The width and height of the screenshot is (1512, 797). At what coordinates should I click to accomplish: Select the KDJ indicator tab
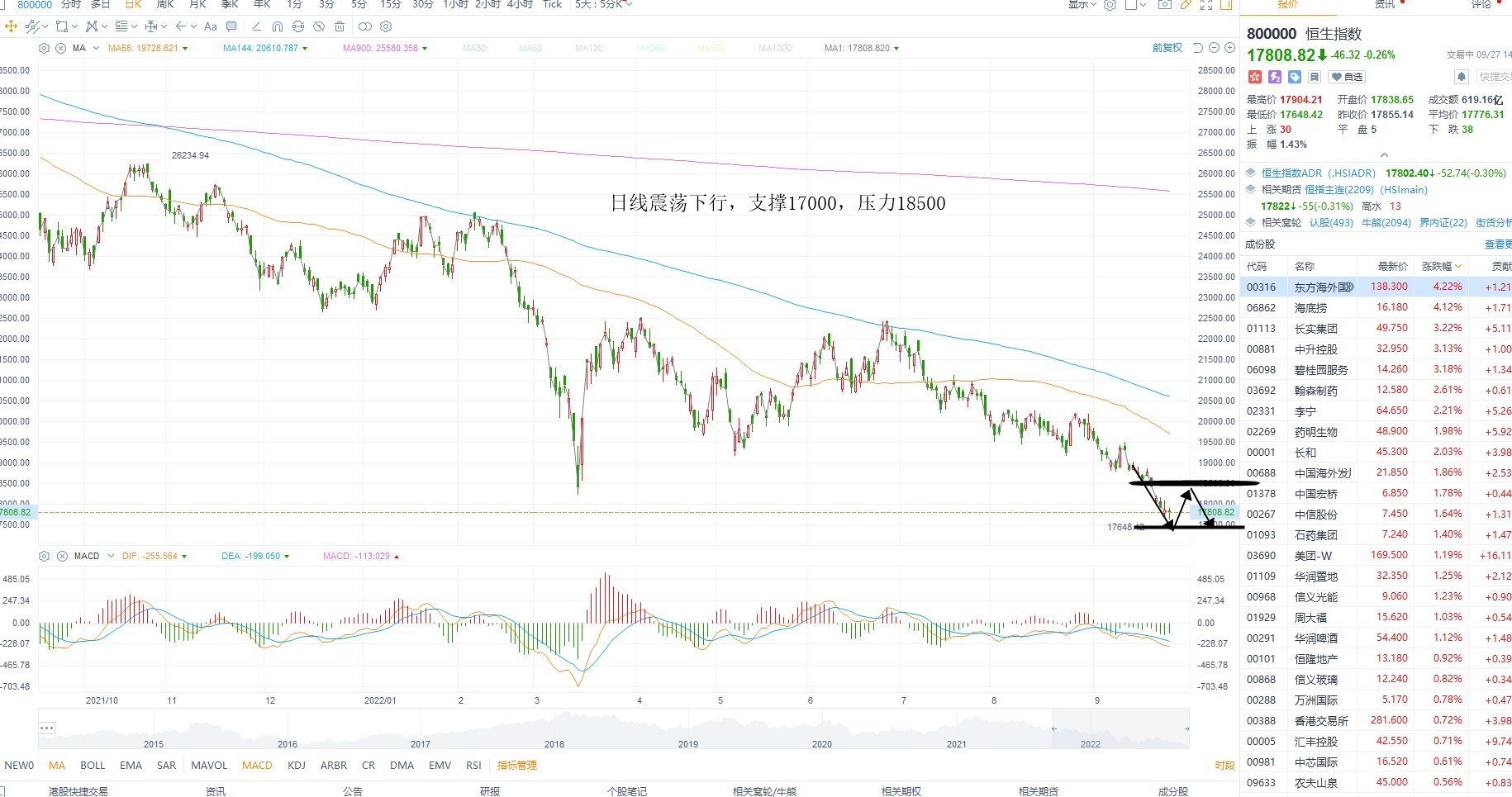pos(297,766)
